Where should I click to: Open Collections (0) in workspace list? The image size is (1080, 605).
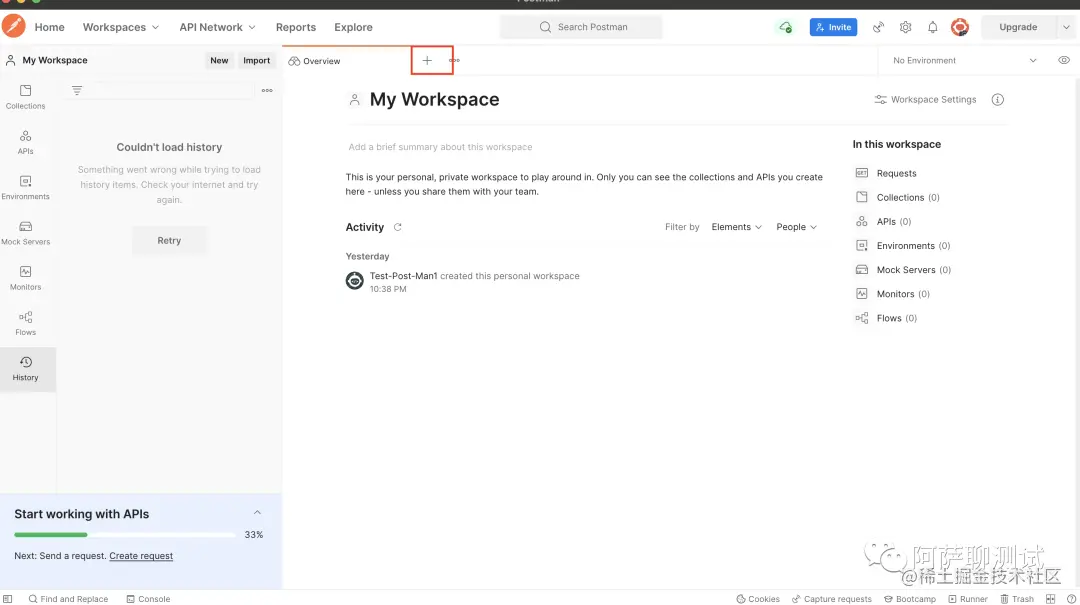pyautogui.click(x=897, y=197)
